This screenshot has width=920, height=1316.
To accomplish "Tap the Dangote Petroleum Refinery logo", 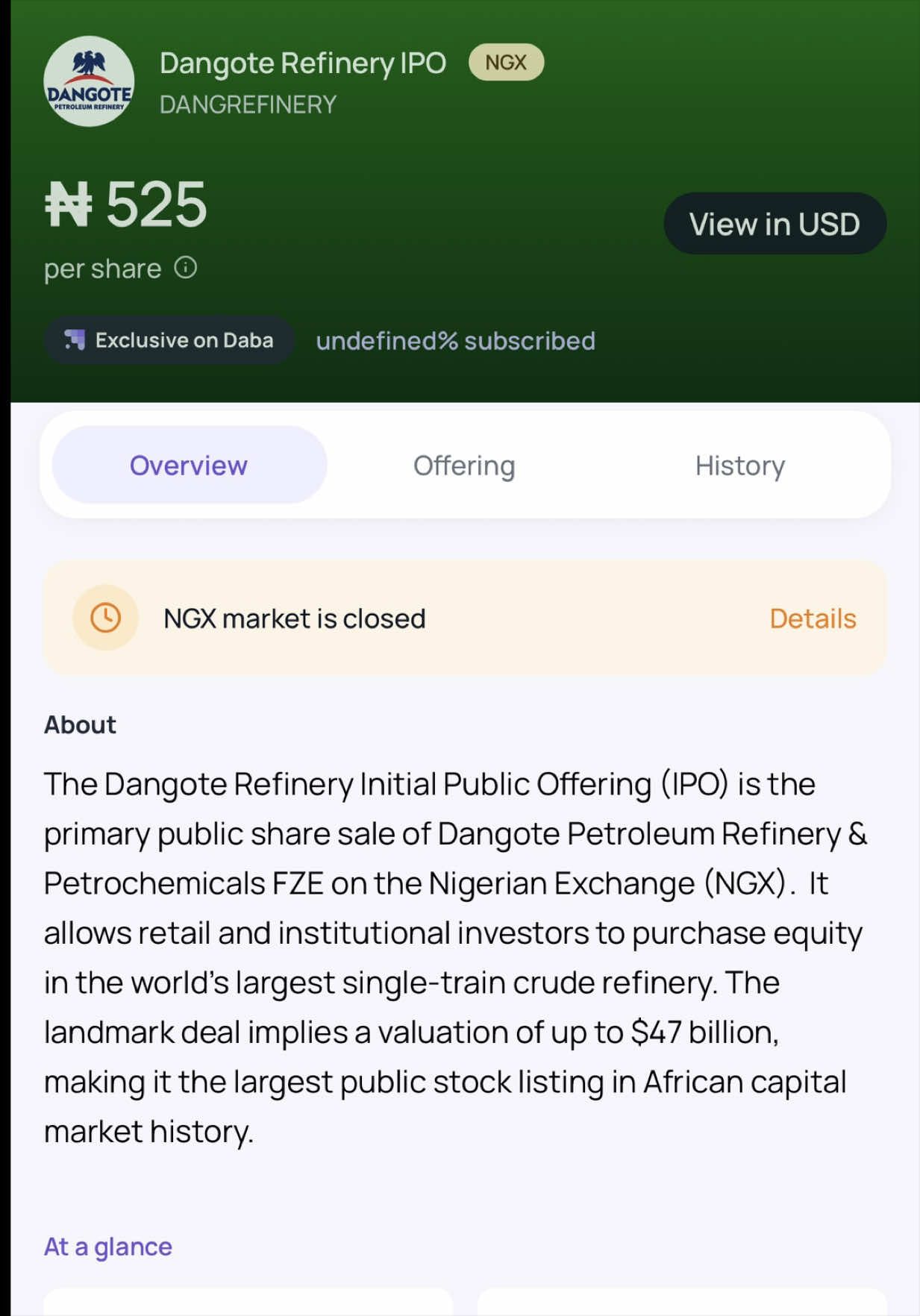I will pos(89,81).
